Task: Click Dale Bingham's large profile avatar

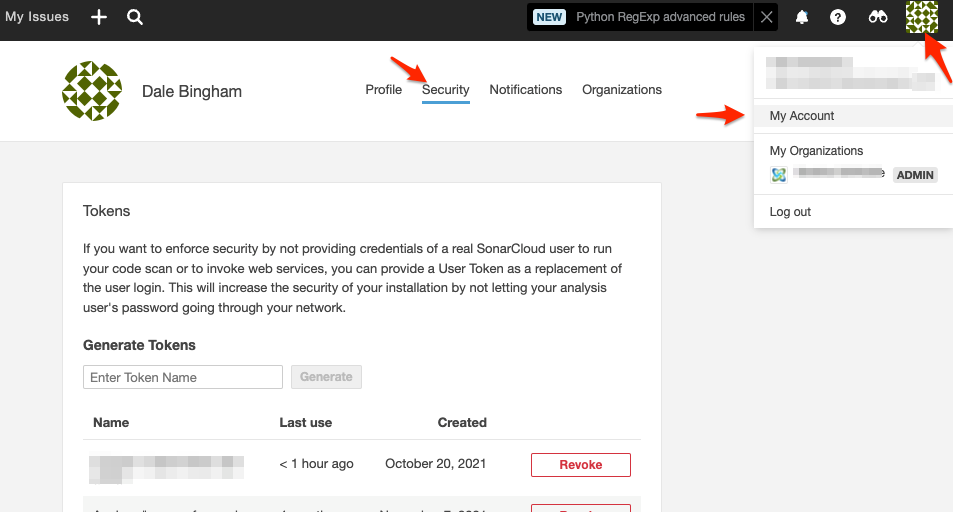Action: click(x=92, y=91)
